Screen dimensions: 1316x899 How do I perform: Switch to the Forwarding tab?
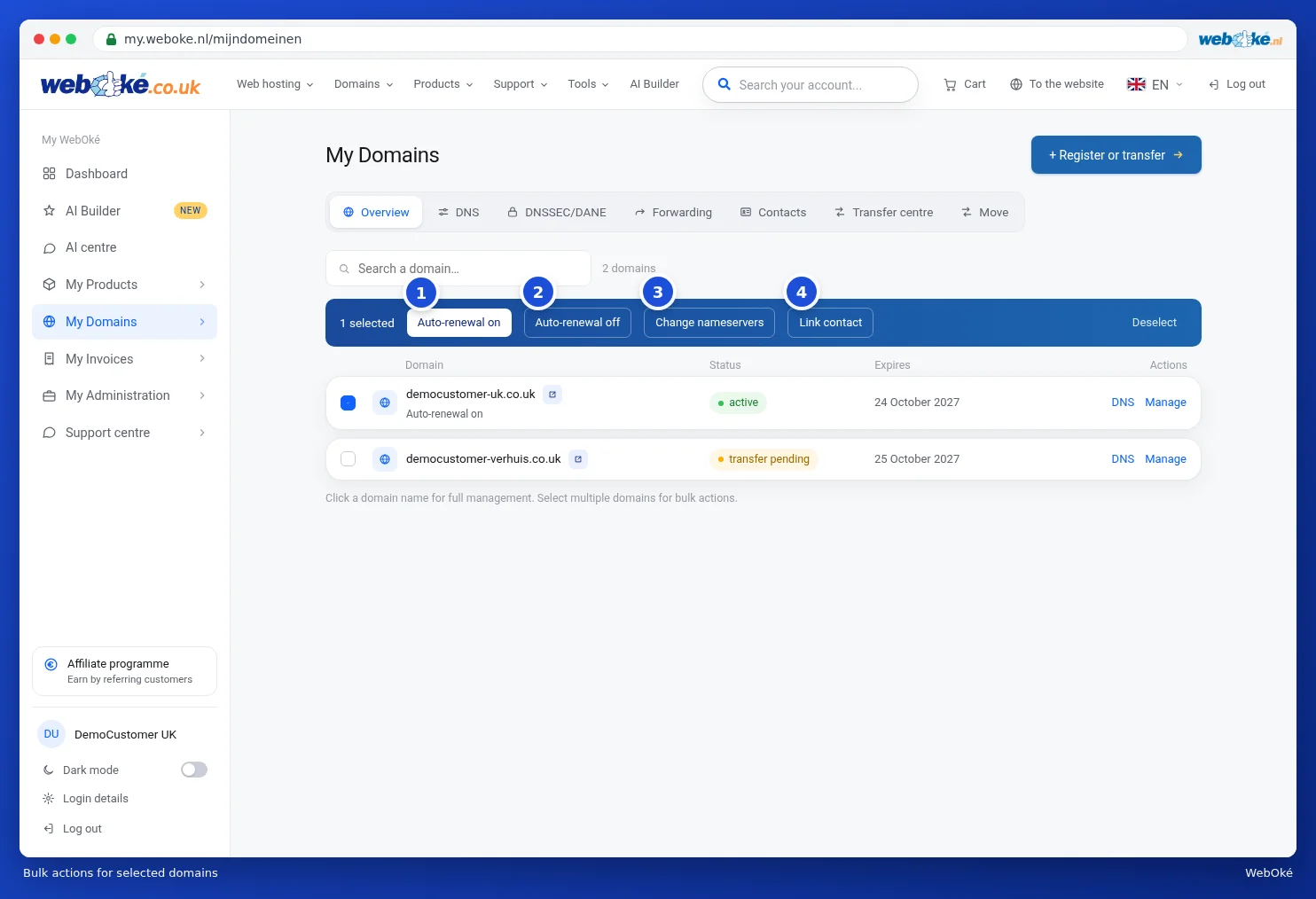point(673,213)
